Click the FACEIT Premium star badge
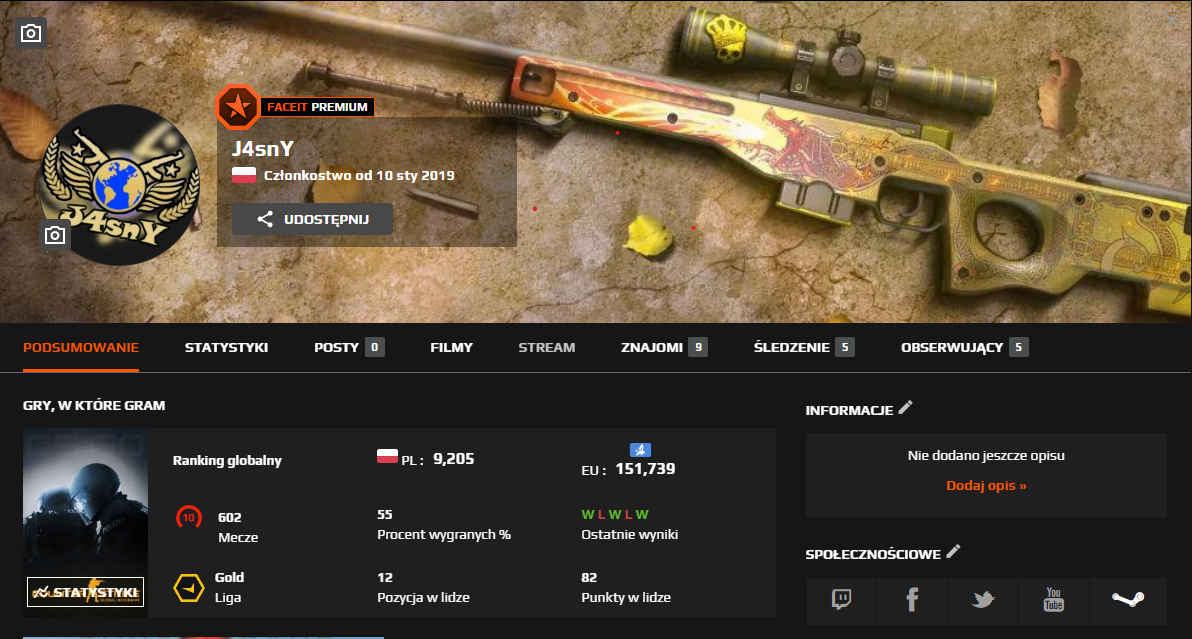The height and width of the screenshot is (639, 1192). coord(237,106)
